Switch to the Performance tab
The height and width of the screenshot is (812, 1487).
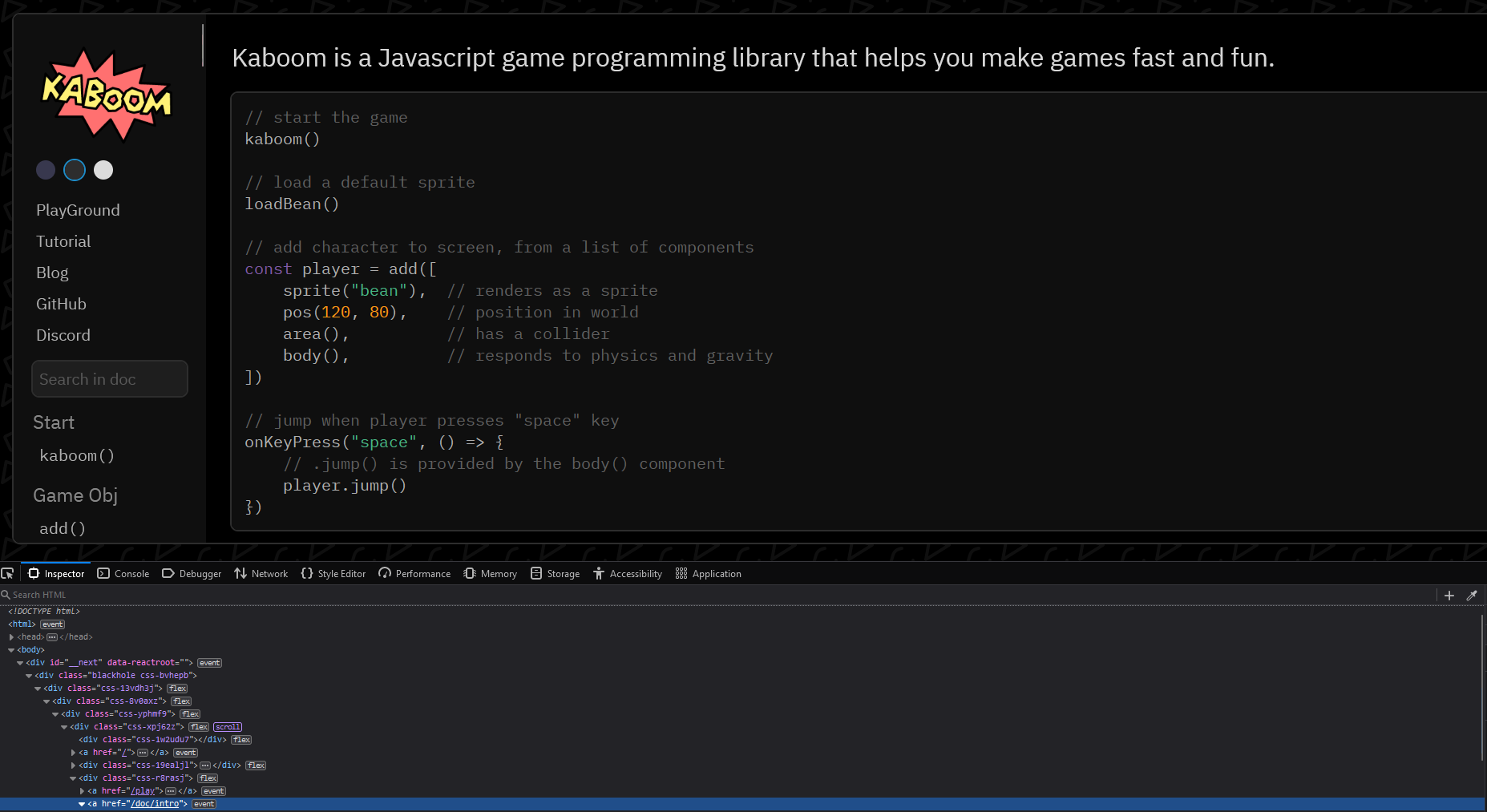coord(414,574)
